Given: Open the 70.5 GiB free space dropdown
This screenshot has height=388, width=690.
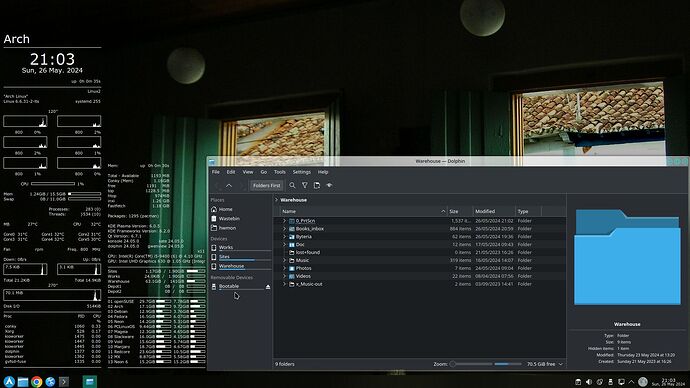Looking at the screenshot, I should click(545, 364).
